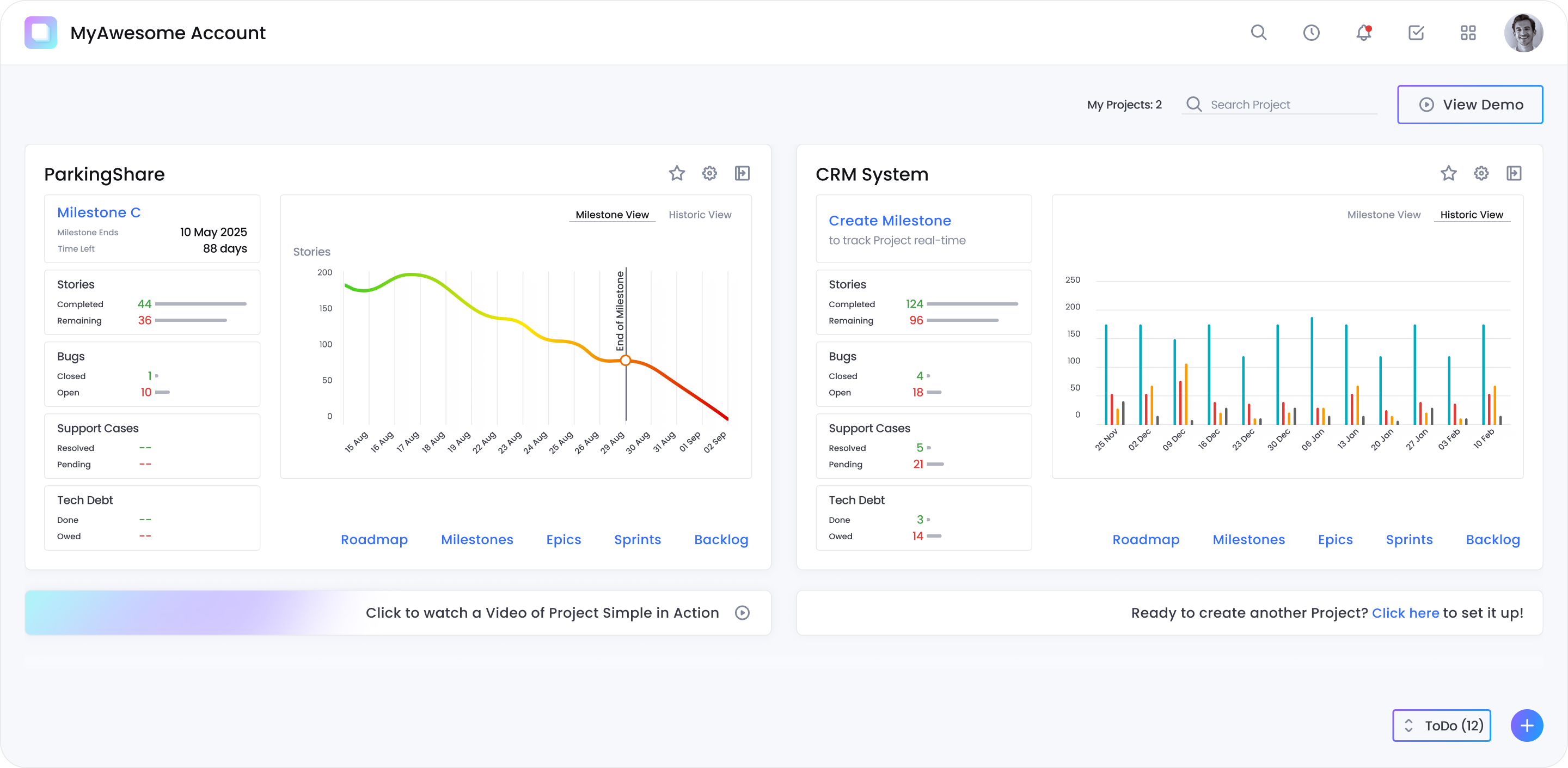This screenshot has height=768, width=1568.
Task: Open the search icon in the top bar
Action: pos(1259,33)
